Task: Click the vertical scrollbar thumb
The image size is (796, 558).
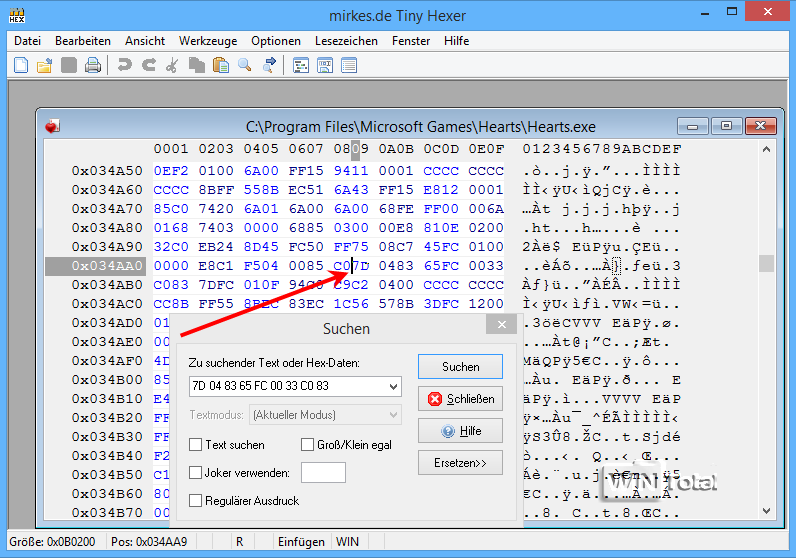Action: (767, 264)
